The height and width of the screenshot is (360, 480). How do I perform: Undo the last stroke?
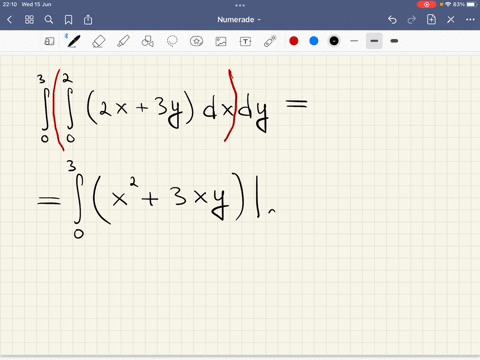pos(392,20)
